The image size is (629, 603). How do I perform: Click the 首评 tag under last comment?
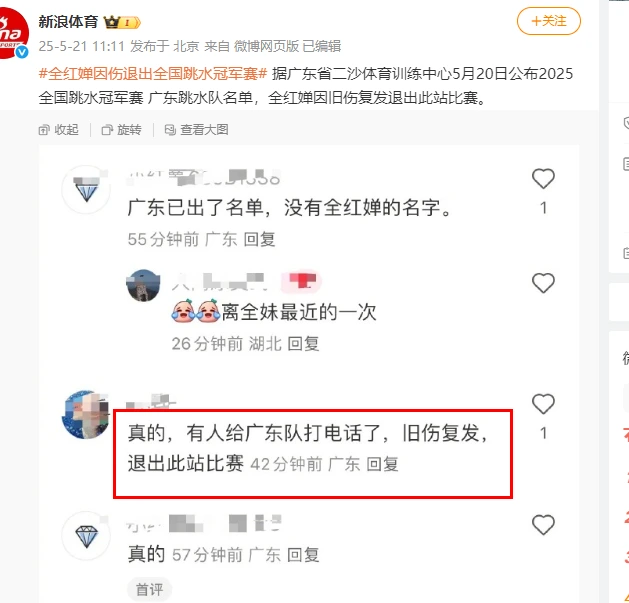pyautogui.click(x=150, y=590)
